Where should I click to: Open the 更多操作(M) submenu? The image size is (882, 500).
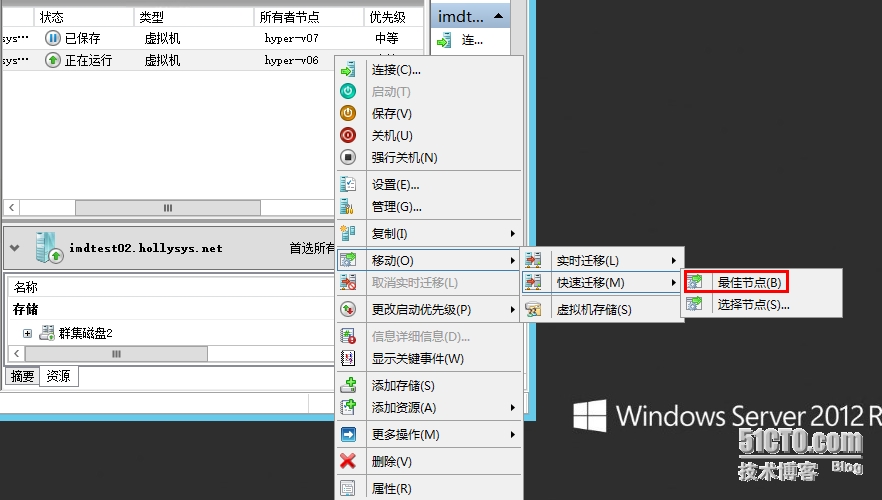click(x=429, y=434)
